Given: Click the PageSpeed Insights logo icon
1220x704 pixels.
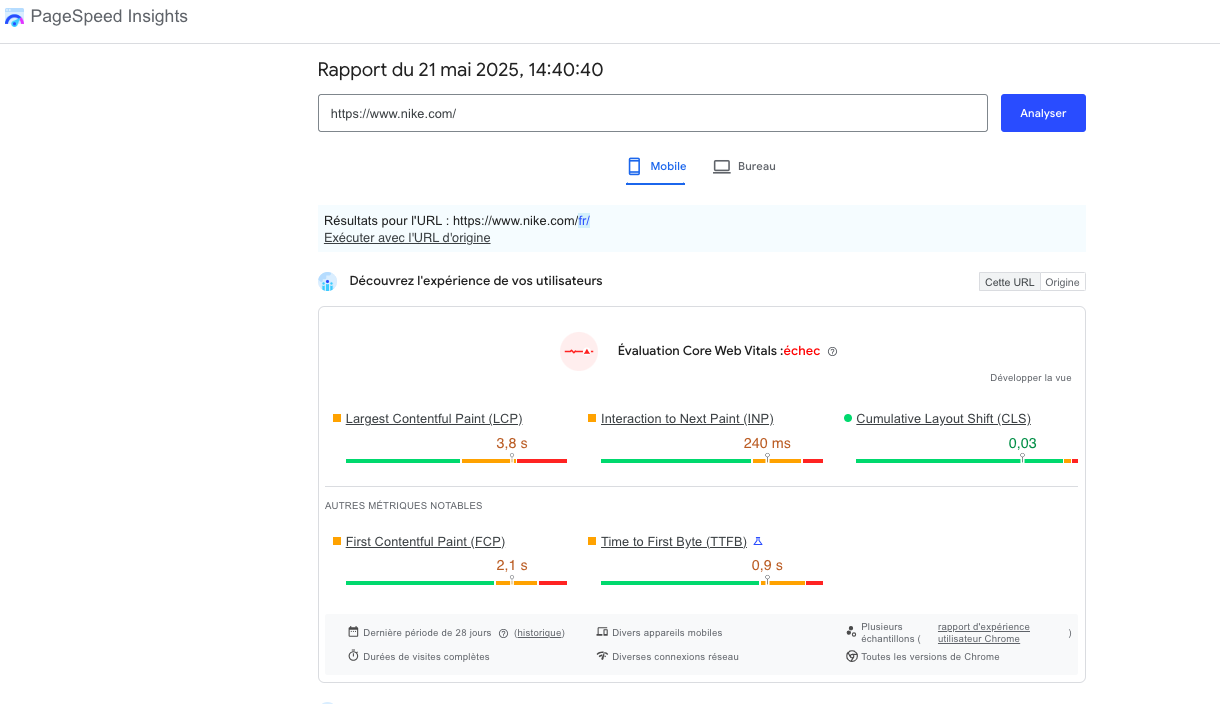Looking at the screenshot, I should pos(14,17).
